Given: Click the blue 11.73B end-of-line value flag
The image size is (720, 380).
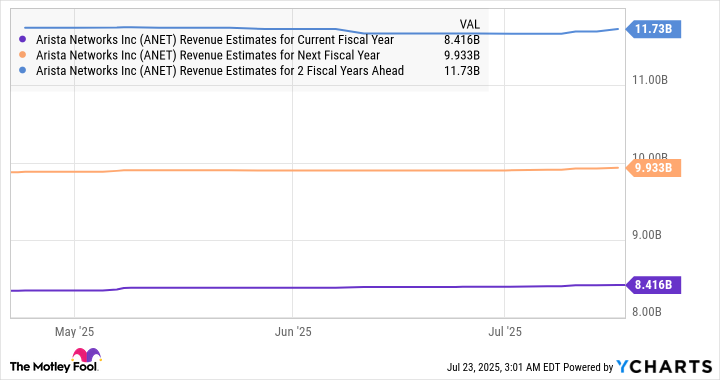Looking at the screenshot, I should click(653, 29).
